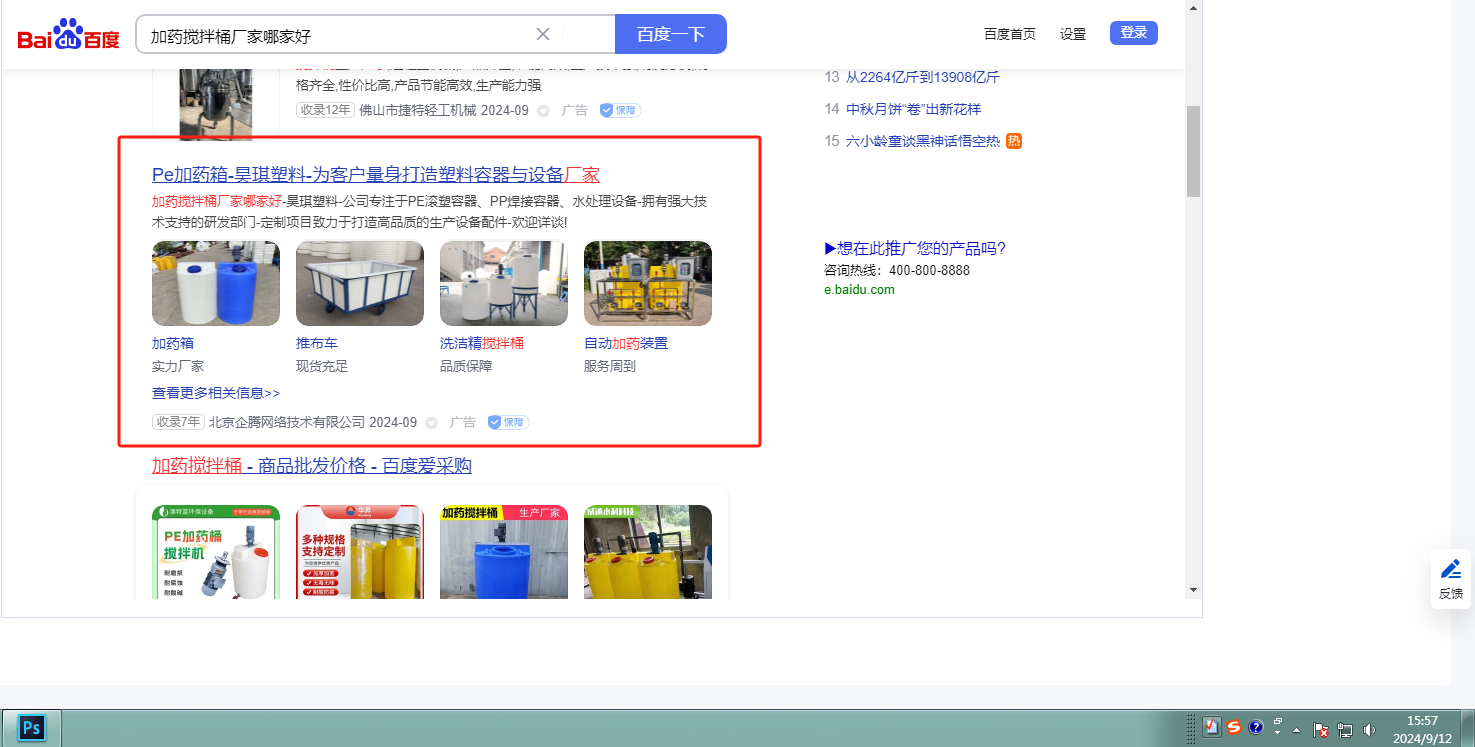Open hot topic 六小龄童谈黑神话悟空热
This screenshot has height=747, width=1475.
coord(923,141)
